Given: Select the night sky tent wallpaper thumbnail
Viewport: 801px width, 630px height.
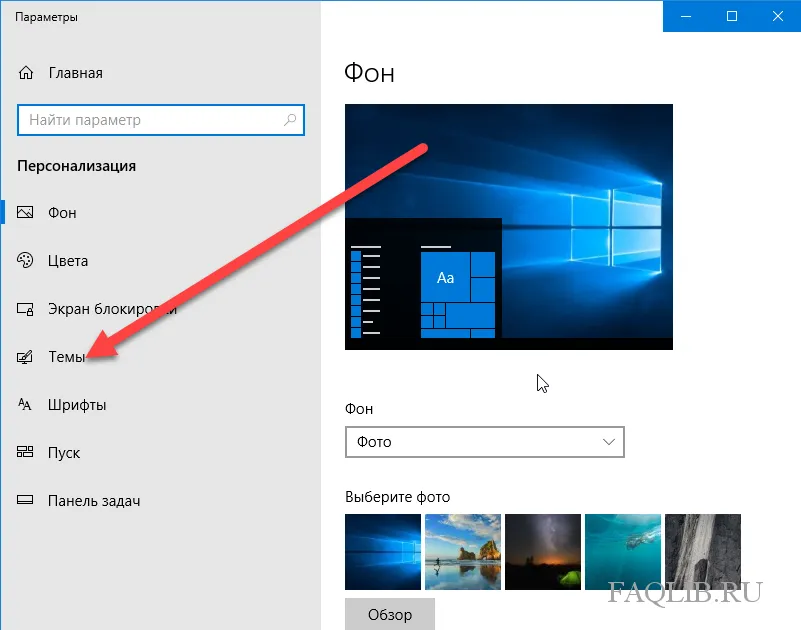Looking at the screenshot, I should click(543, 552).
